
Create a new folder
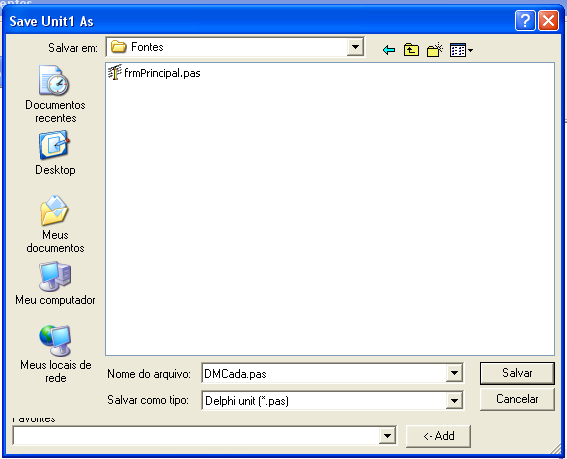435,50
